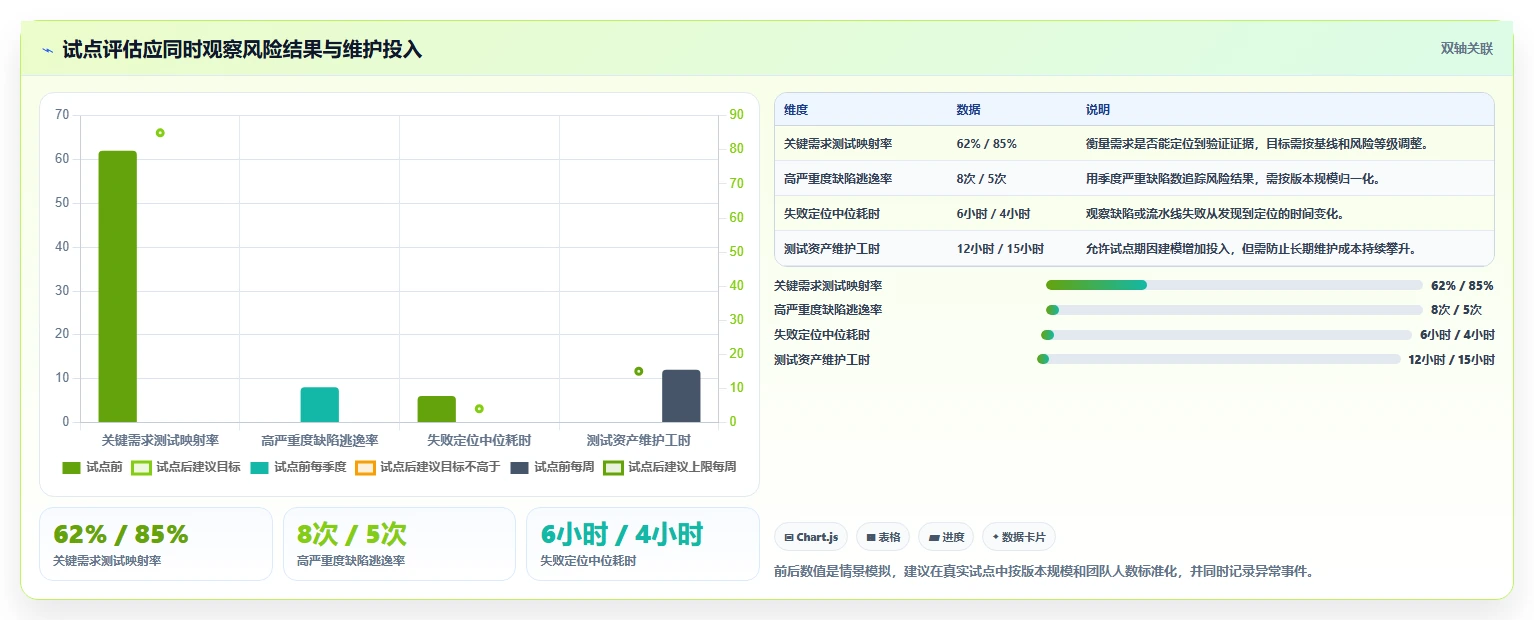Click the 8次 / 5次 table cell
1534x620 pixels.
(x=981, y=179)
